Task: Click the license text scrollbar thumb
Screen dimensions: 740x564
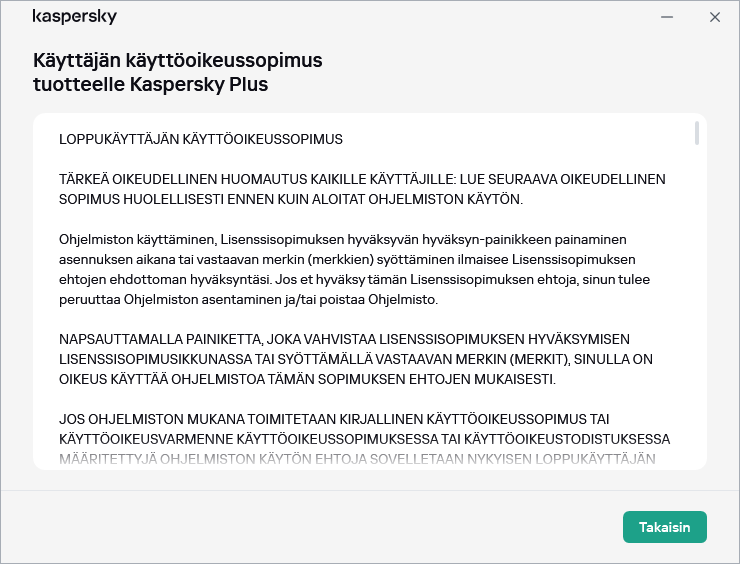Action: pyautogui.click(x=696, y=134)
